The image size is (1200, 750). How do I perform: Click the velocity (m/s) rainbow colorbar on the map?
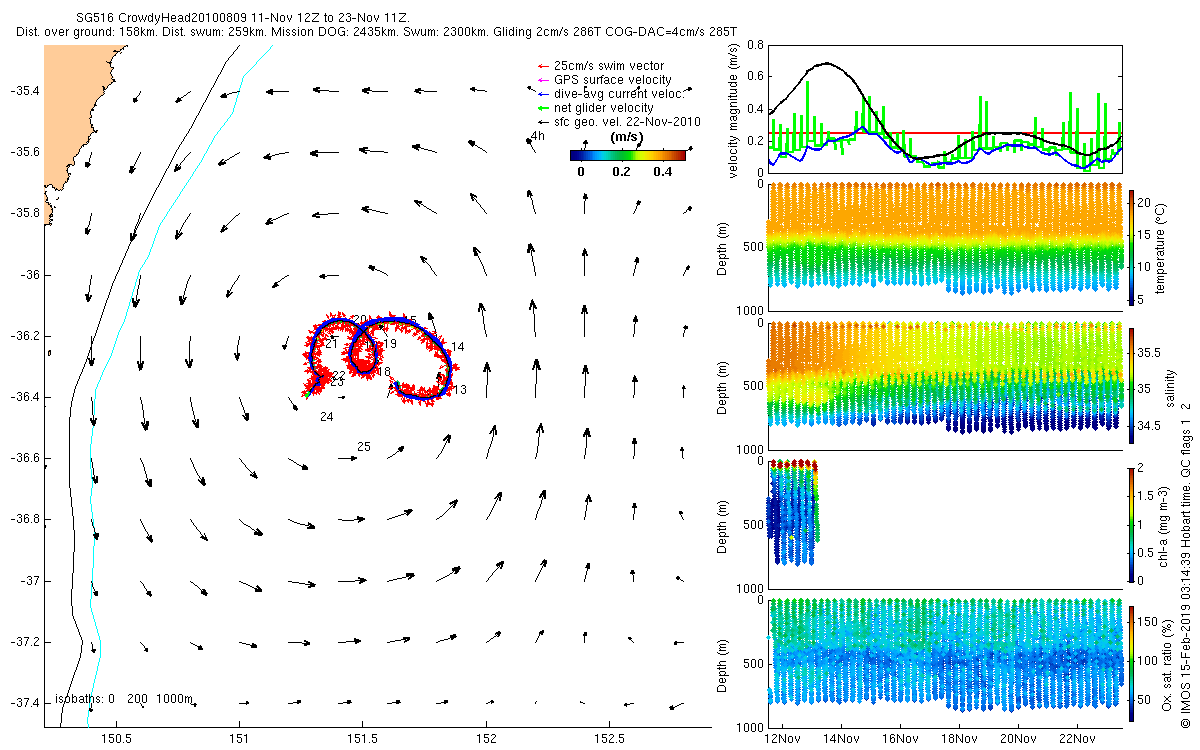point(628,155)
